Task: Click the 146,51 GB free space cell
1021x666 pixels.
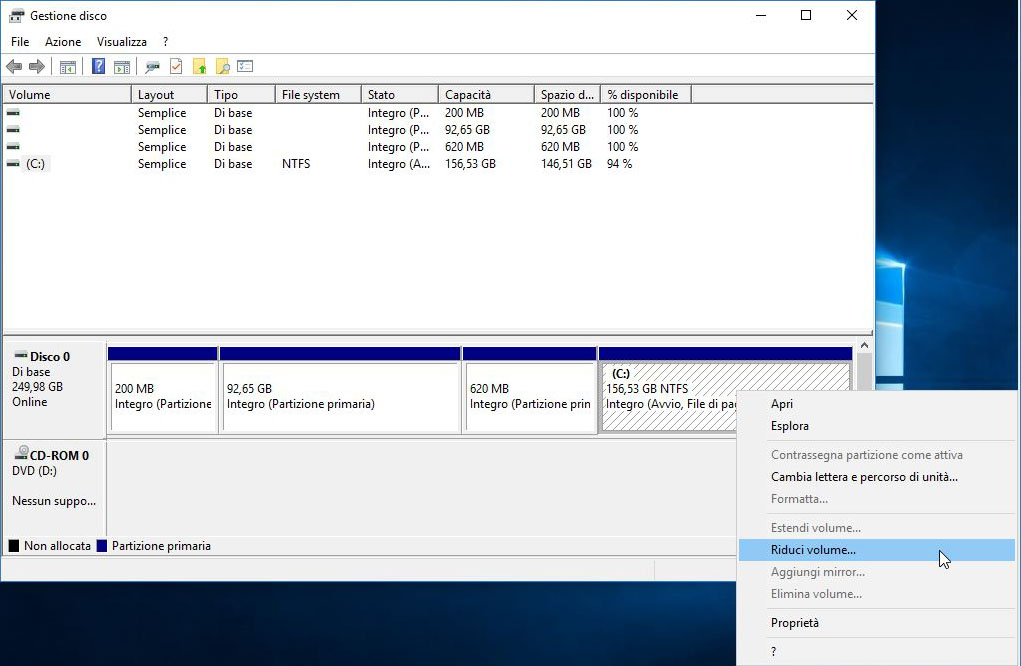Action: 566,164
